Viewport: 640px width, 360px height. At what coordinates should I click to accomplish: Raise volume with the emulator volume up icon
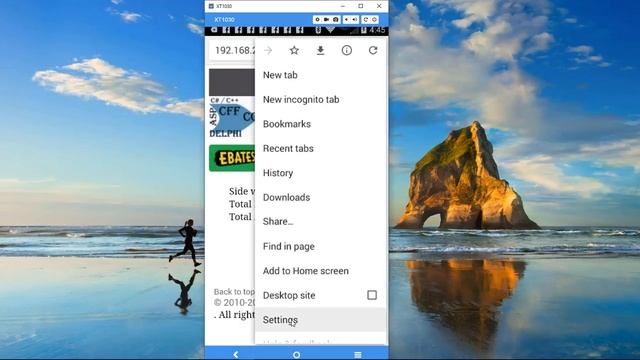coord(354,20)
